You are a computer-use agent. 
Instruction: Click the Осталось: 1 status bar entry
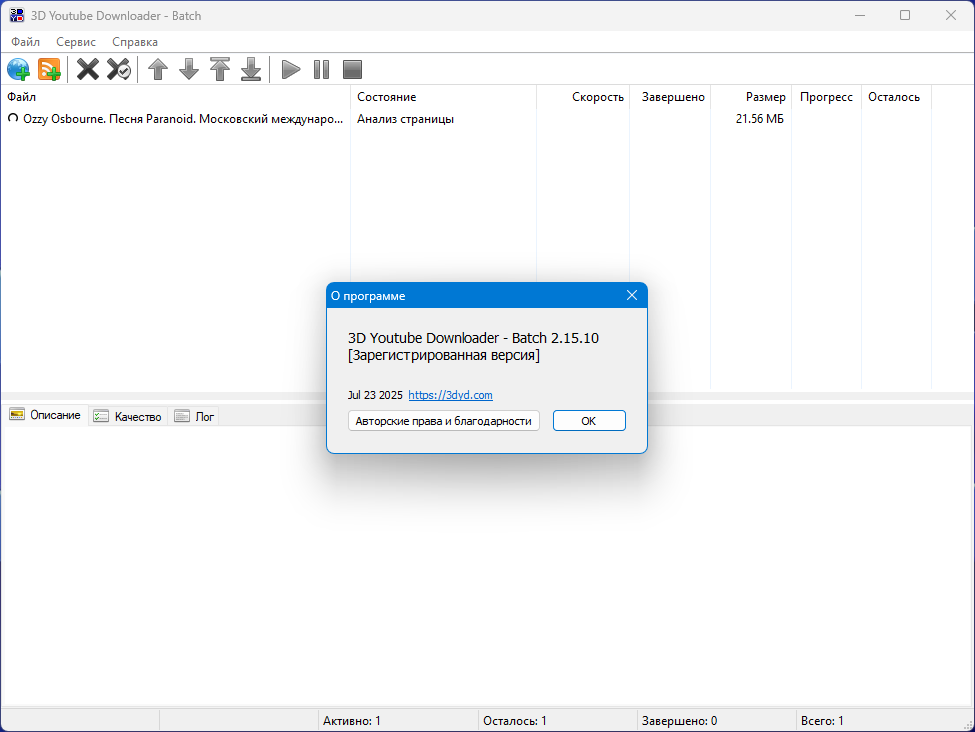(515, 721)
